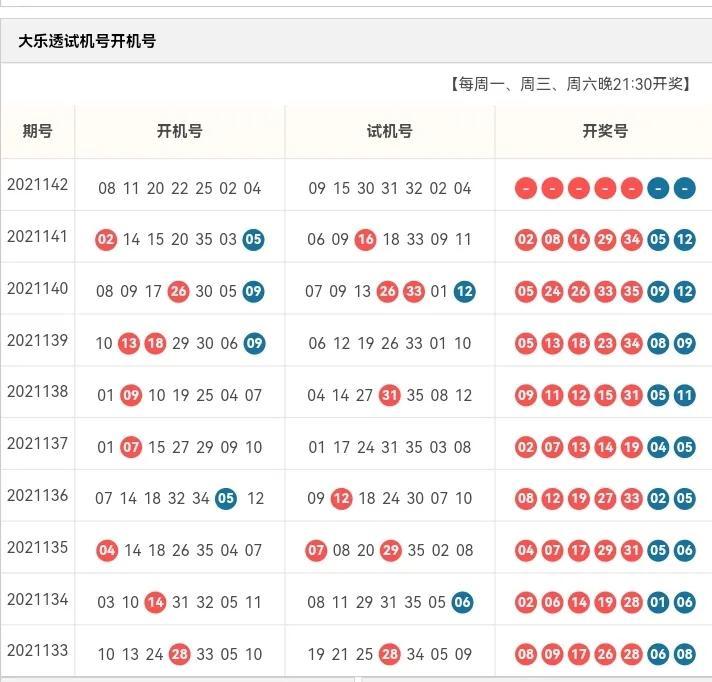Click red ball 16 in 2021141 试机号
The width and height of the screenshot is (712, 682).
pos(366,239)
